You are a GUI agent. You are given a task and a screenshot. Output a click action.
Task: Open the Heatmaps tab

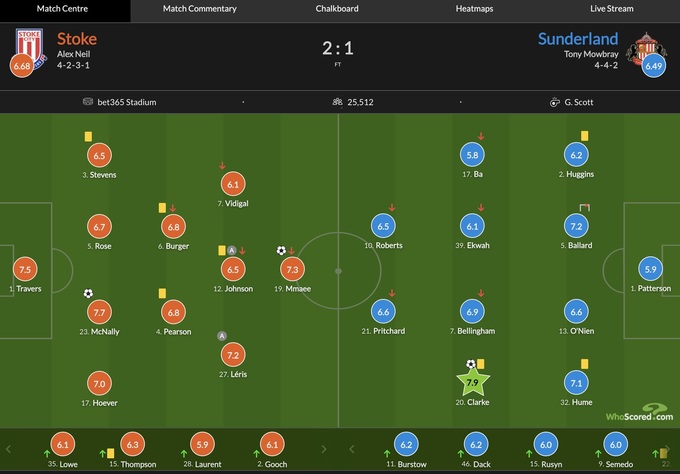coord(474,9)
